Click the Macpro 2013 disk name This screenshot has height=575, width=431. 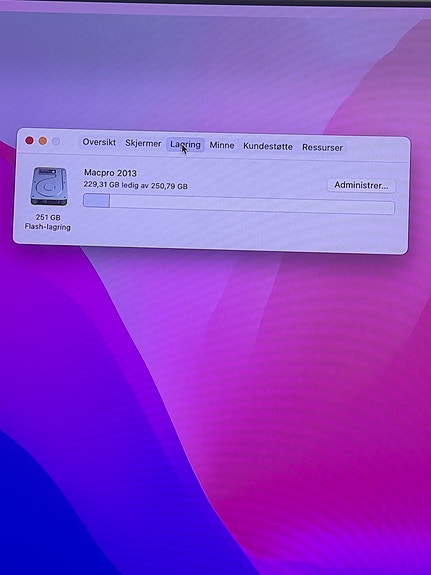(110, 173)
